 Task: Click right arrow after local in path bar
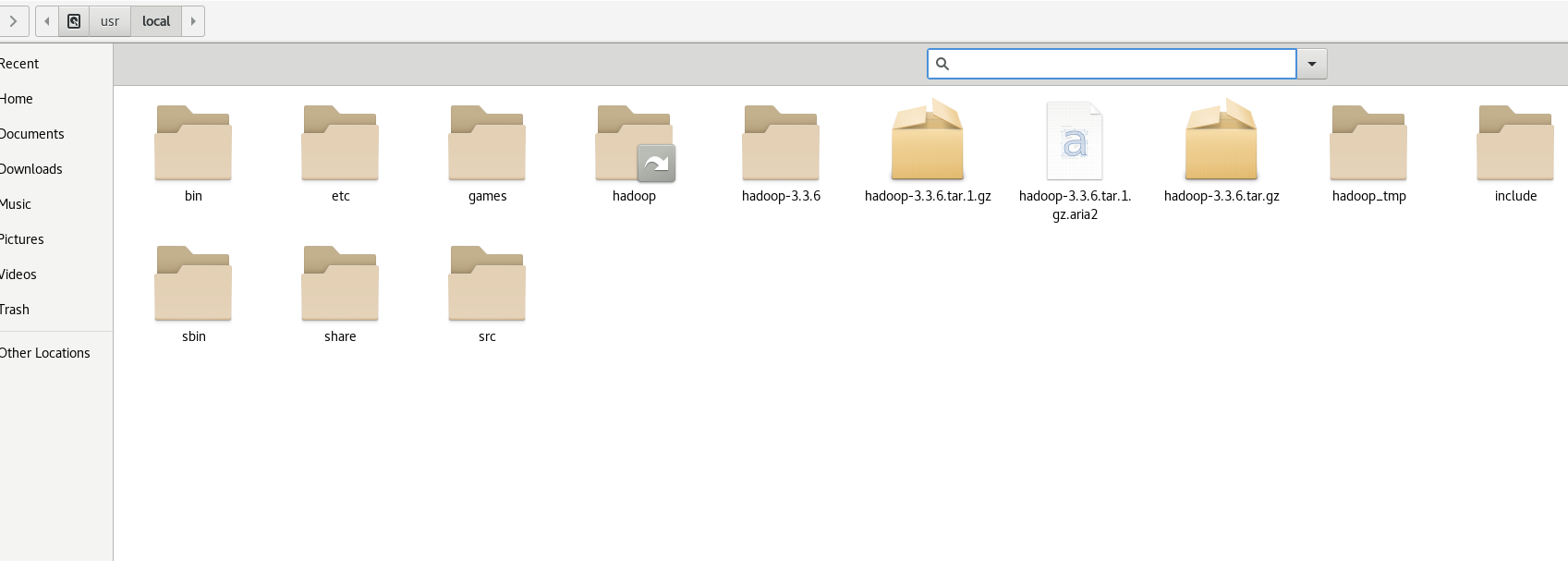[193, 21]
